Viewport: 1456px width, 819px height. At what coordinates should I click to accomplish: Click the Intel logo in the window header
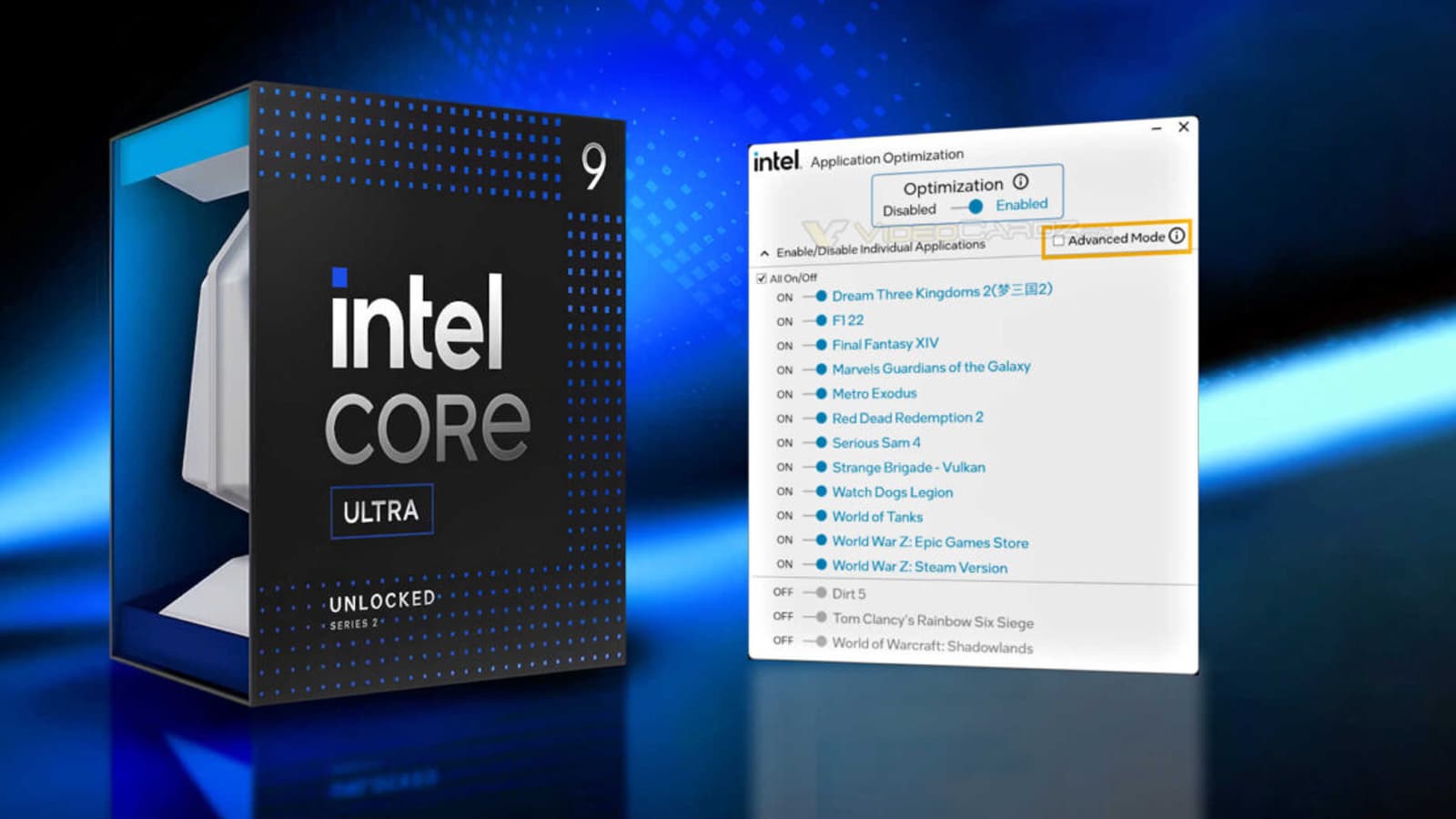776,161
